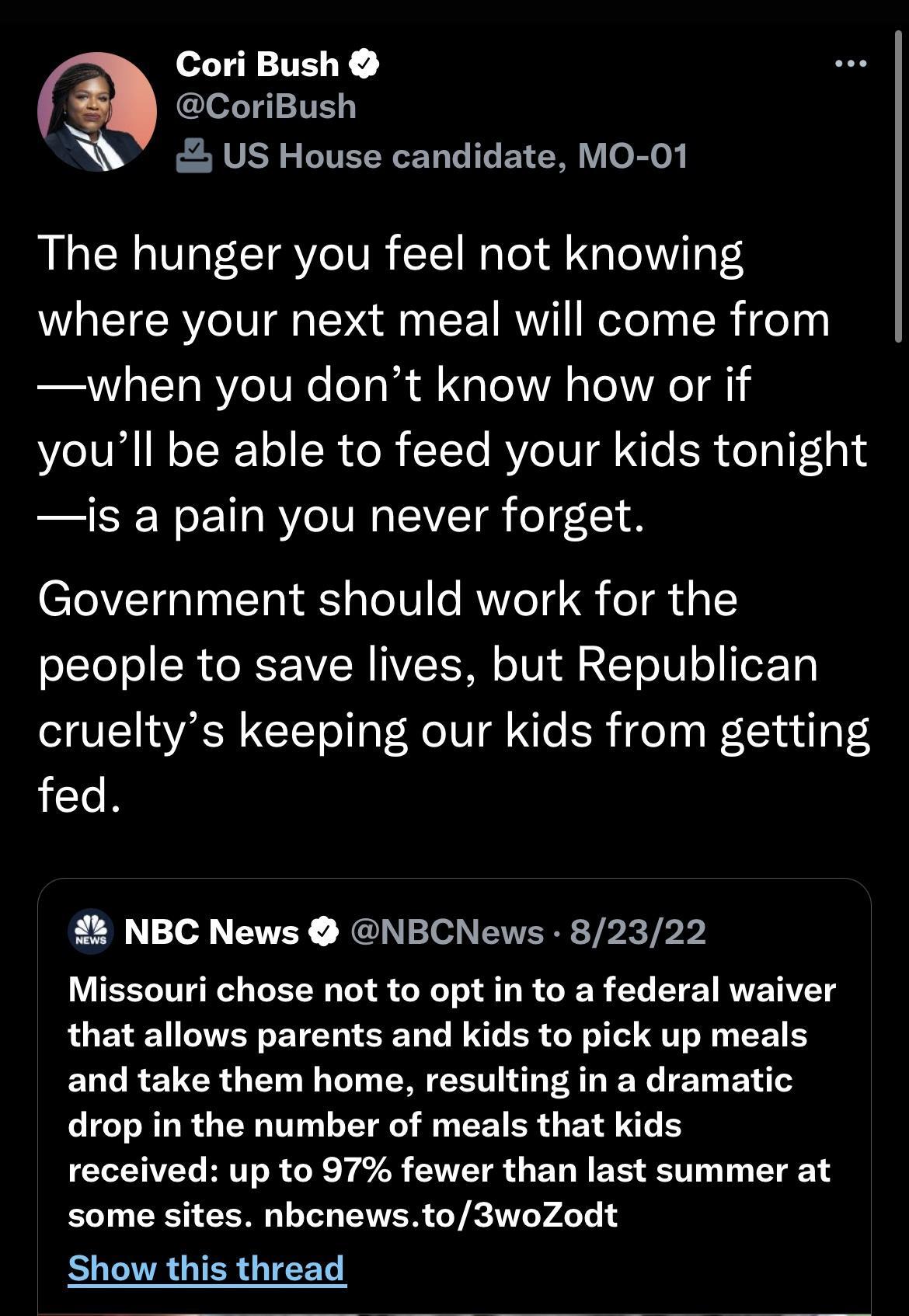
Task: Tap the @CoriBush handle
Action: 266,107
